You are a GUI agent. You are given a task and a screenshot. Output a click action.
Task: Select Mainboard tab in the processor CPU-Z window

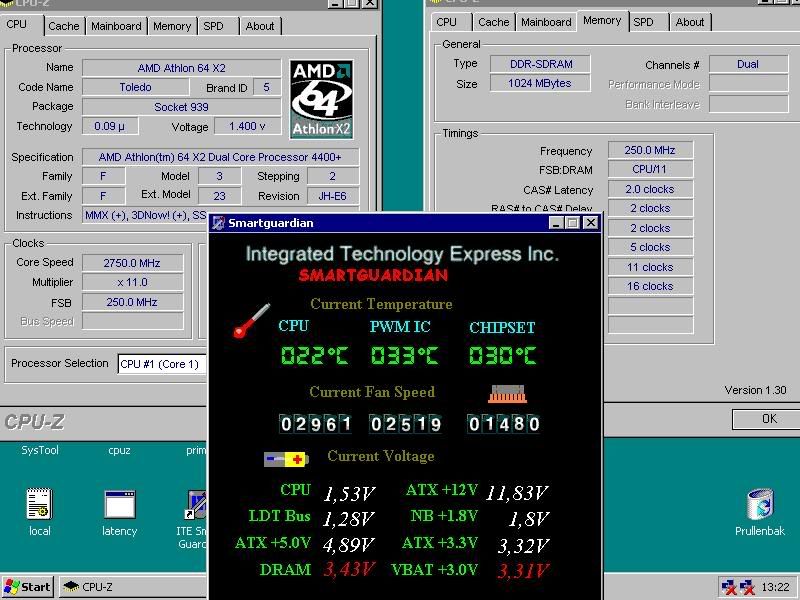click(x=116, y=26)
